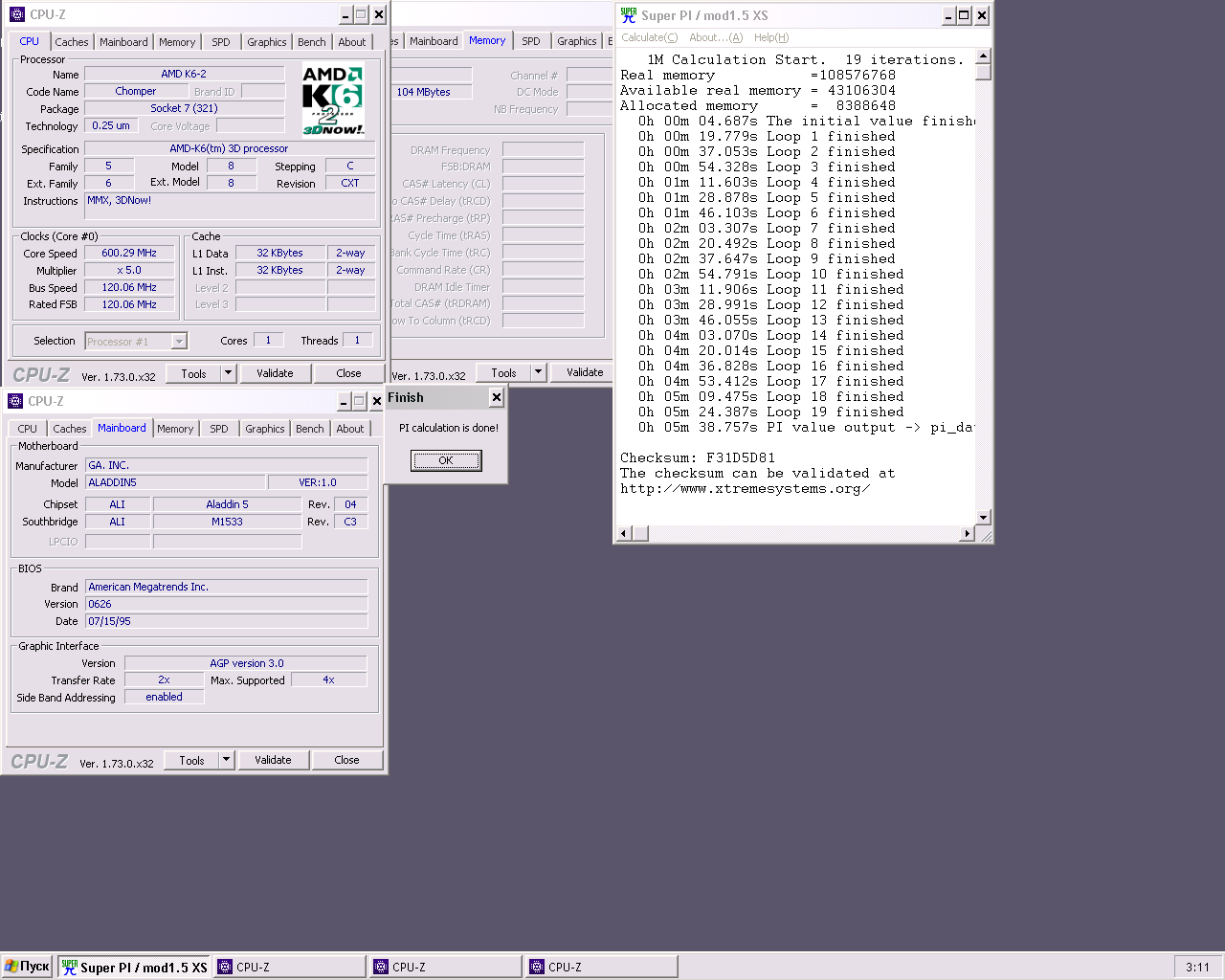Click the Super PI title bar icon
The image size is (1225, 980).
[628, 15]
